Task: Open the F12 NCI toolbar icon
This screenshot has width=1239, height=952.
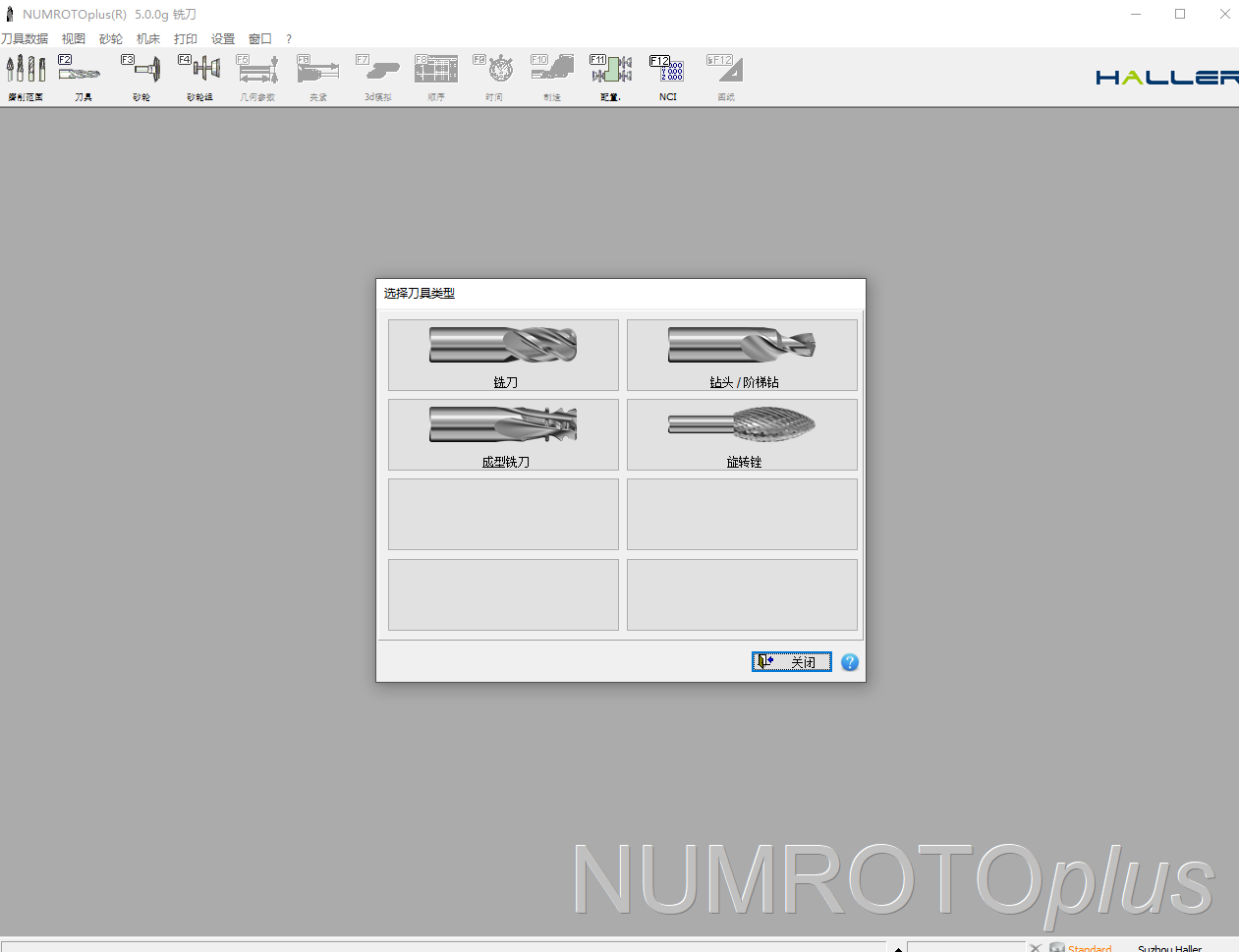Action: 667,78
